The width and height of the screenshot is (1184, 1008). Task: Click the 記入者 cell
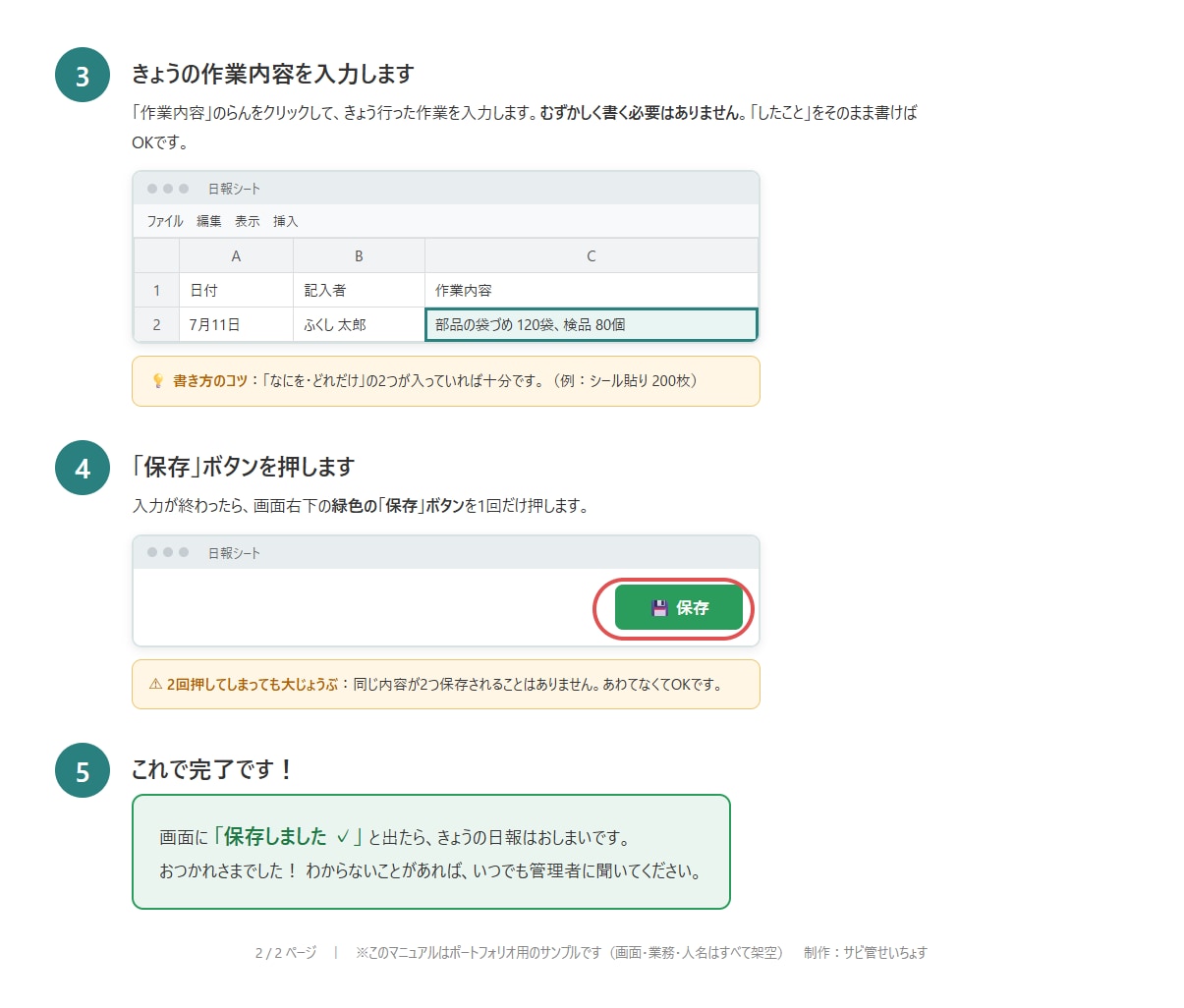[359, 290]
